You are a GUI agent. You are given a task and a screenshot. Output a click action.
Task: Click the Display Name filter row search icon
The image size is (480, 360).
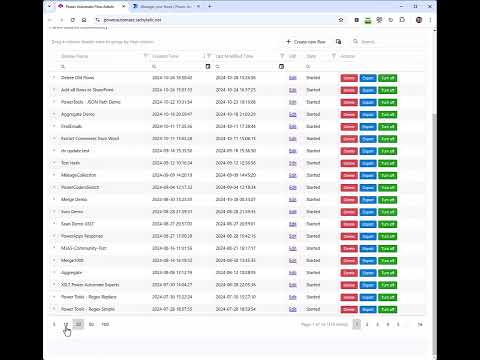[63, 67]
